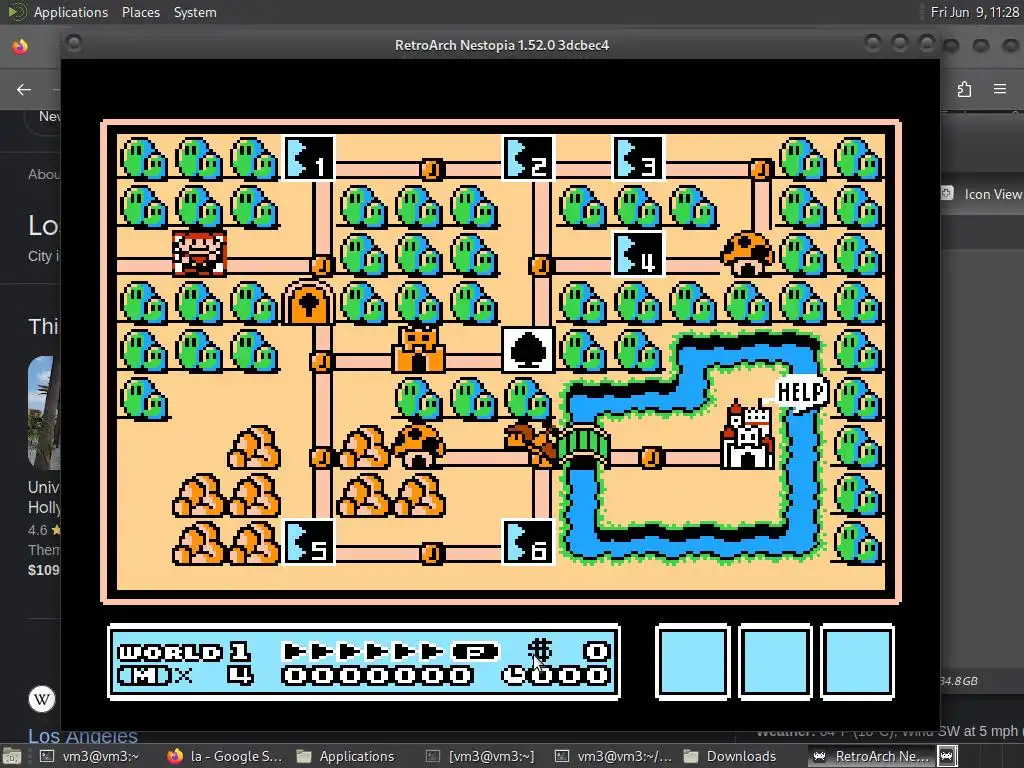Click the mini fortress on the map

coord(418,348)
